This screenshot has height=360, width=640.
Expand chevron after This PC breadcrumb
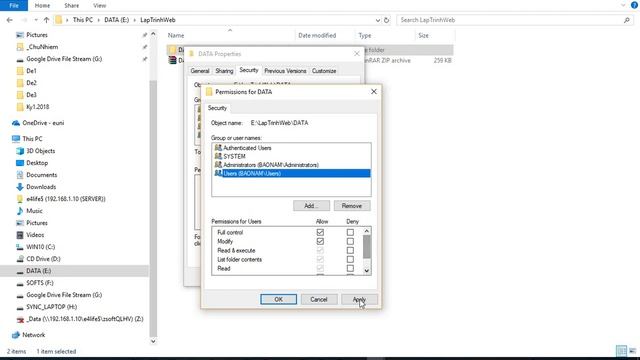pyautogui.click(x=98, y=20)
